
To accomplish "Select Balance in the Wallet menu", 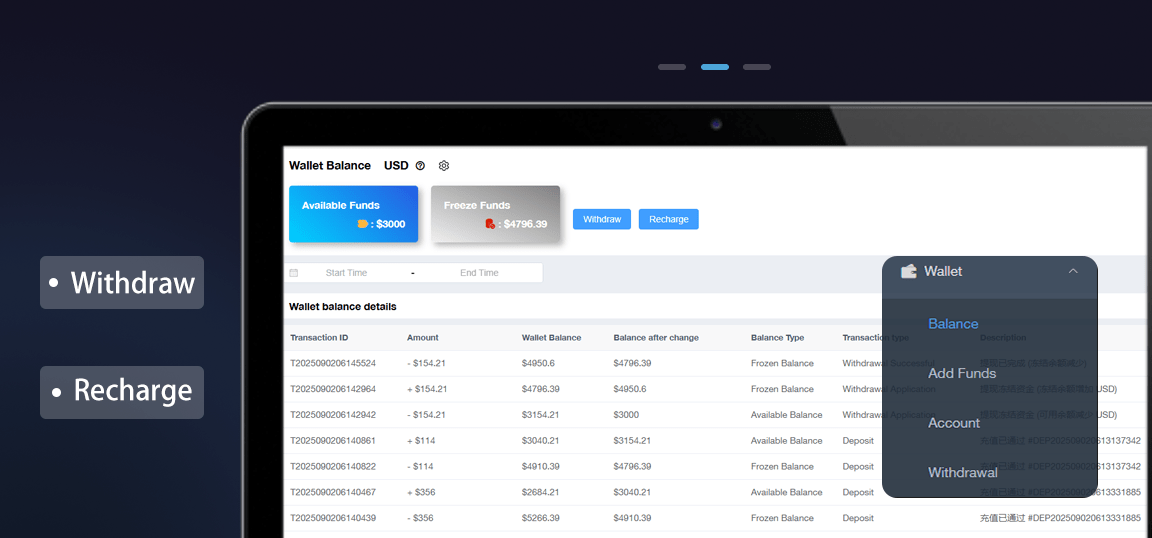I will click(953, 324).
